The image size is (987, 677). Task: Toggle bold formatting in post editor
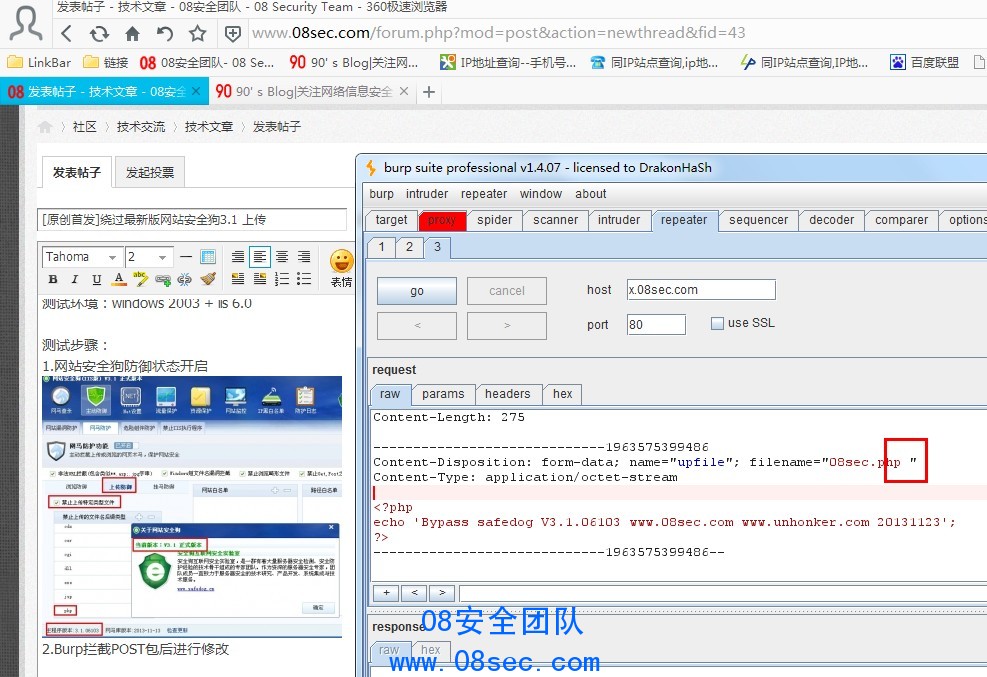[53, 279]
